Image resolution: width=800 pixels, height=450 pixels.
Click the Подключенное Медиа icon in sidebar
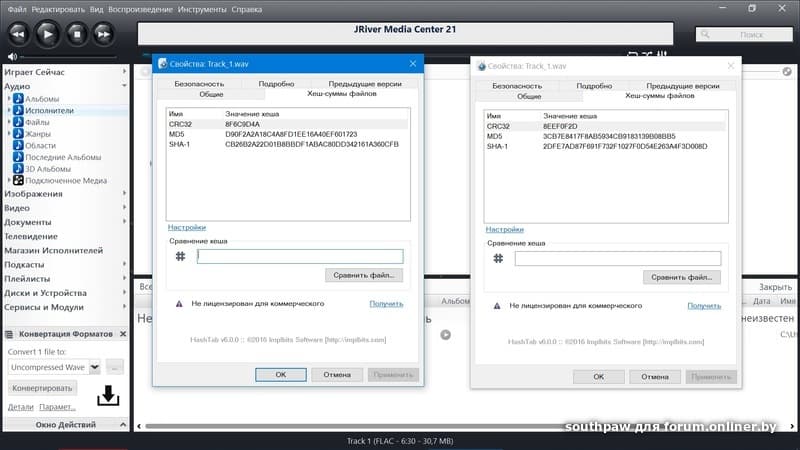tap(18, 180)
